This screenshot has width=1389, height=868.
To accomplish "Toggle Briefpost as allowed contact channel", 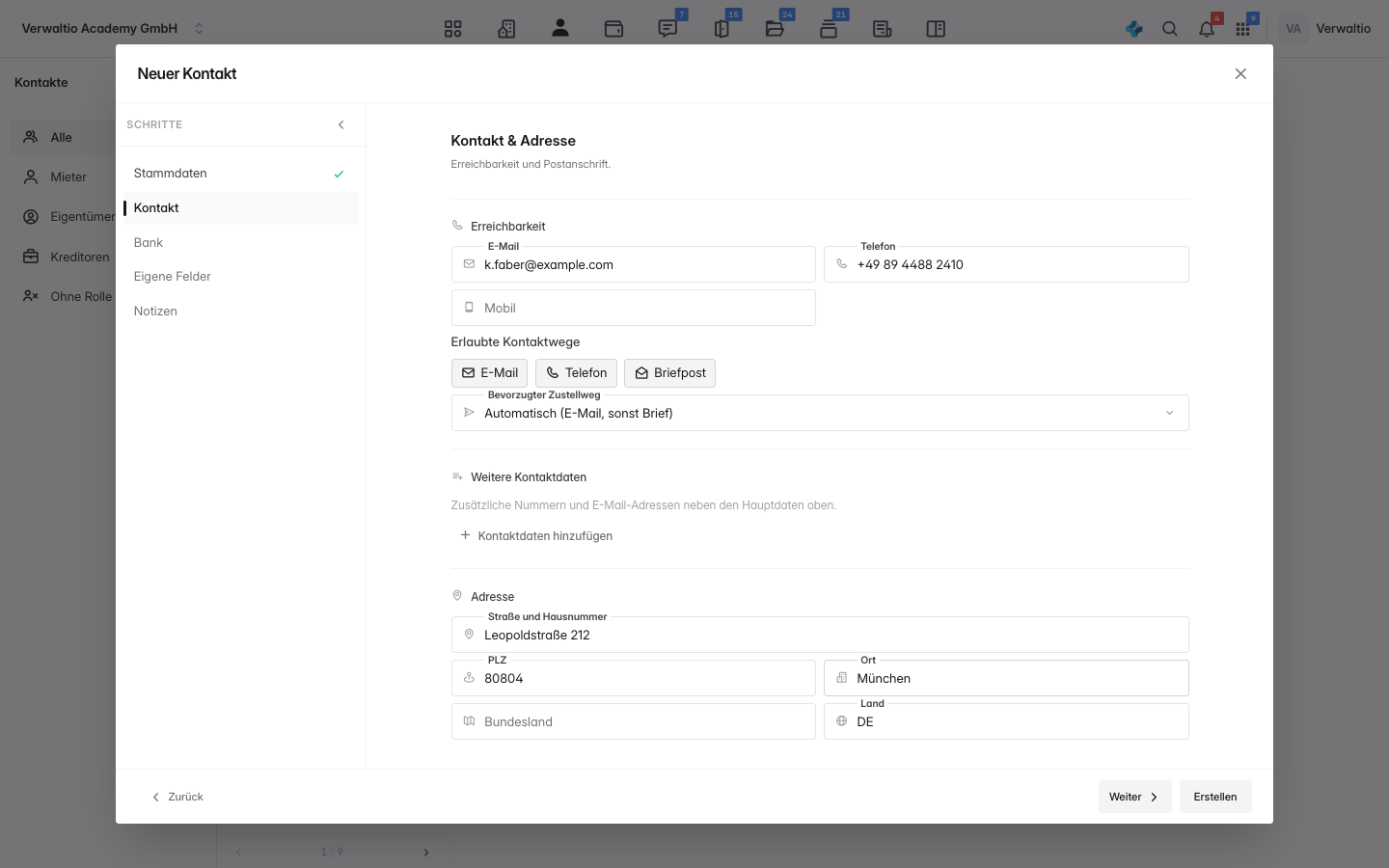I will point(669,373).
